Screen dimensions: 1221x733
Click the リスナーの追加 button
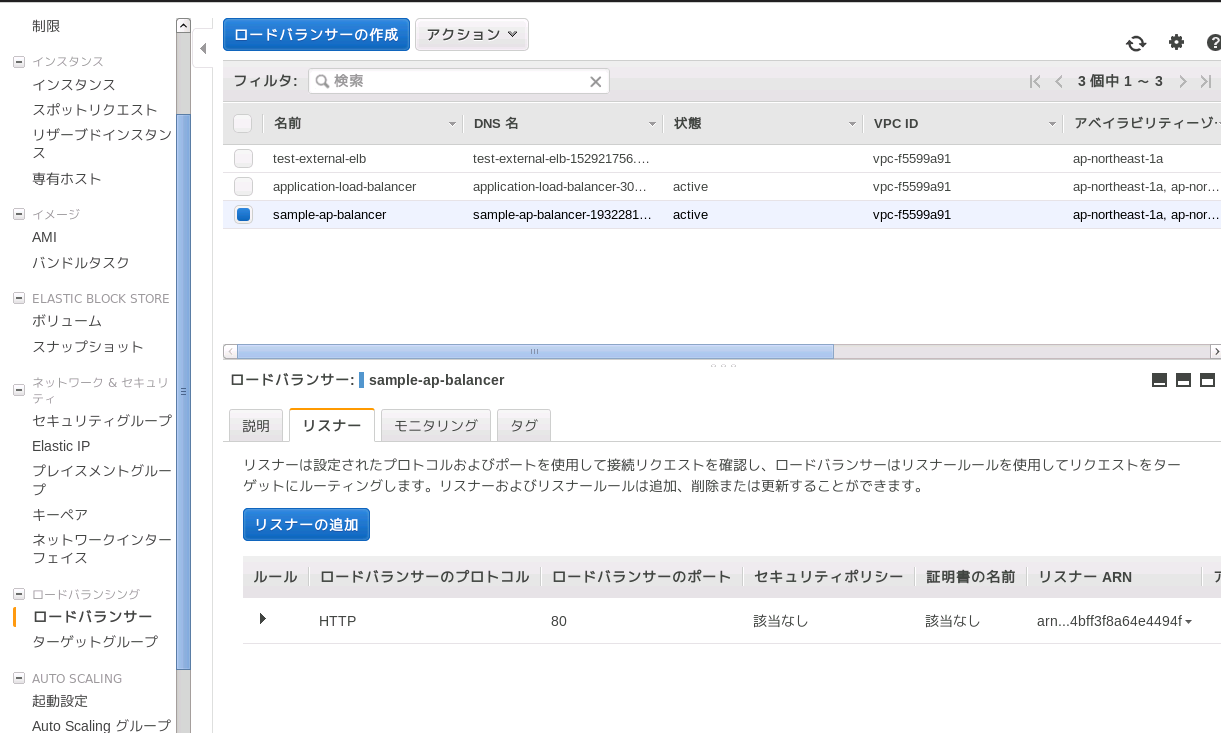coord(306,525)
